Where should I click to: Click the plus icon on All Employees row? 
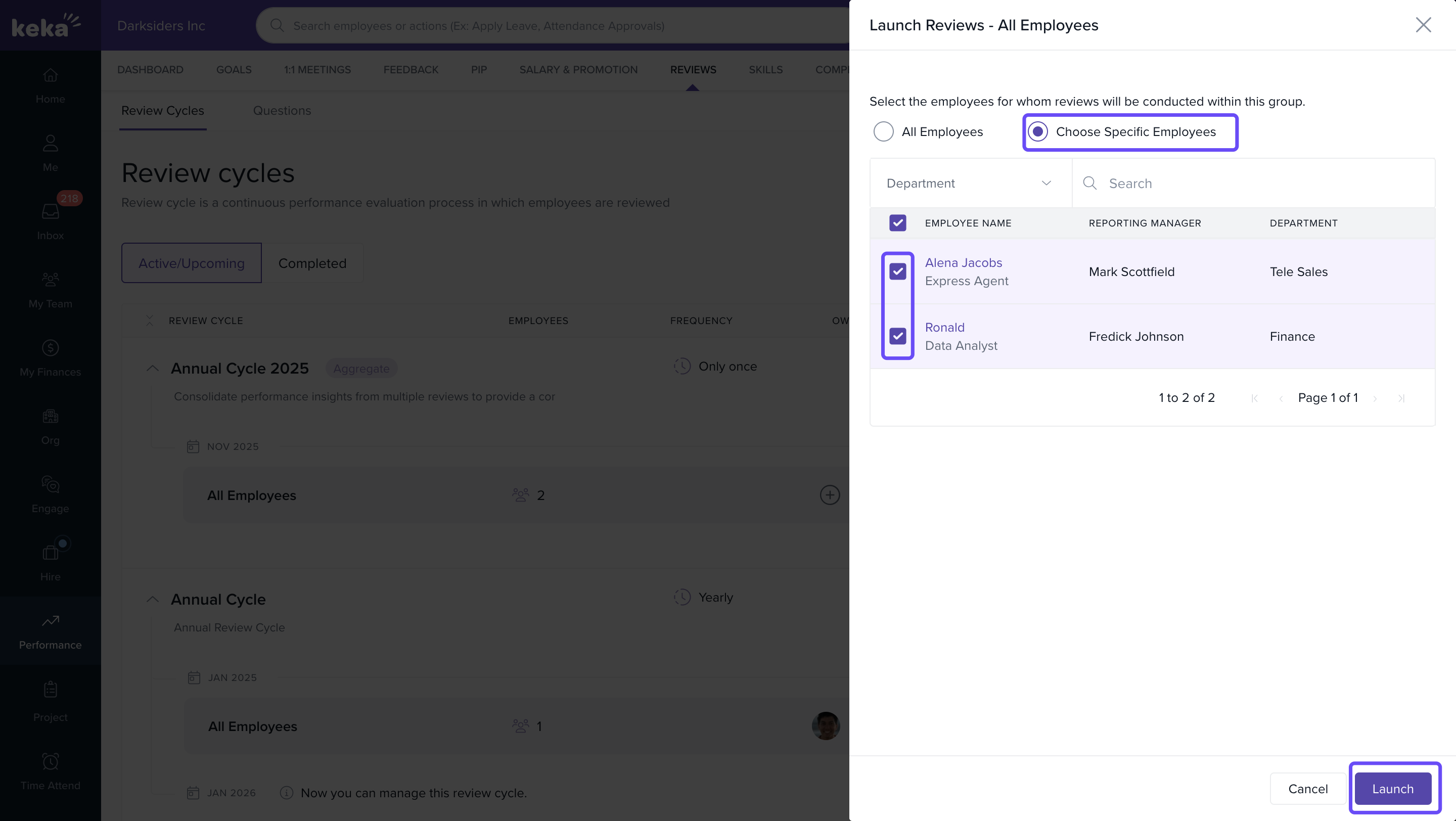click(x=829, y=495)
